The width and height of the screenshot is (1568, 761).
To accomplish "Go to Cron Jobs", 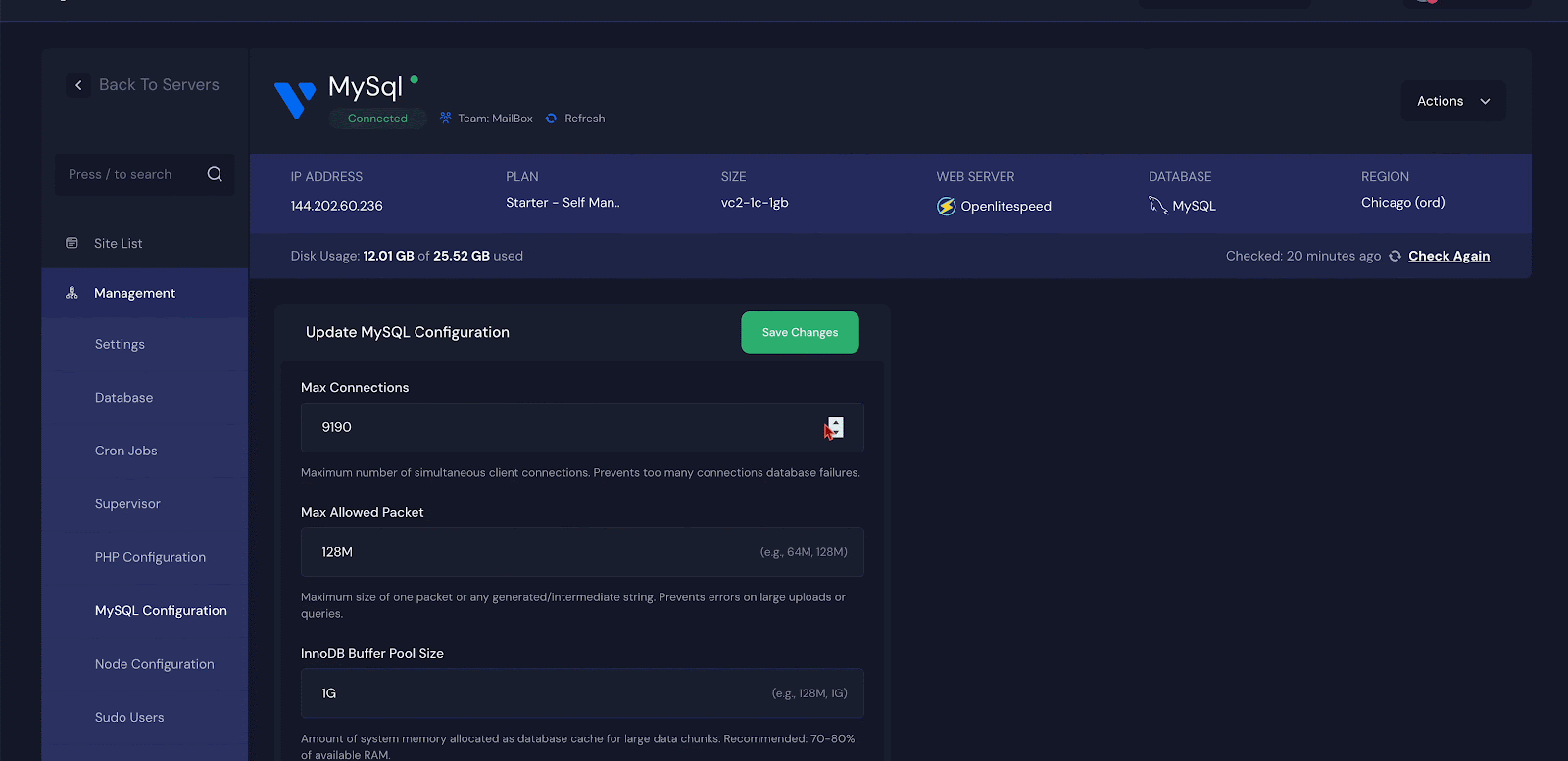I will (x=125, y=451).
